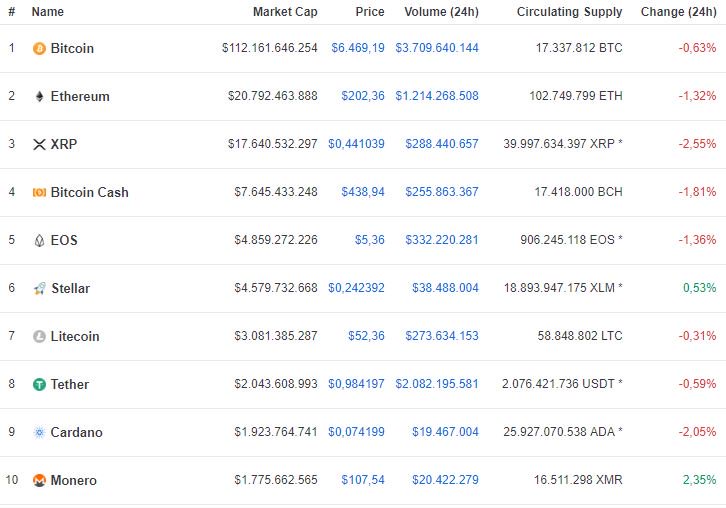Viewport: 726px width, 508px height.
Task: Click the green Tether icon
Action: pos(39,384)
